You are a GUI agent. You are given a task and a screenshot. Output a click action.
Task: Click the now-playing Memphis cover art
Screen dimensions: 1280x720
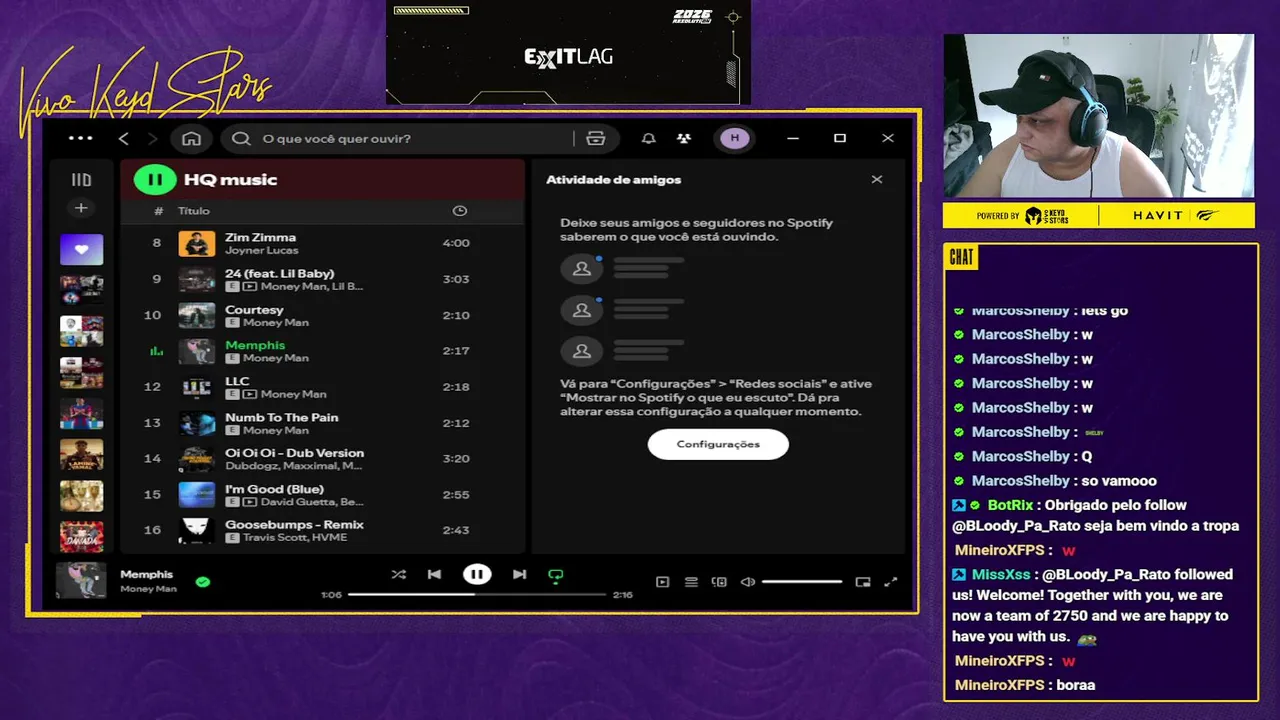pos(81,581)
